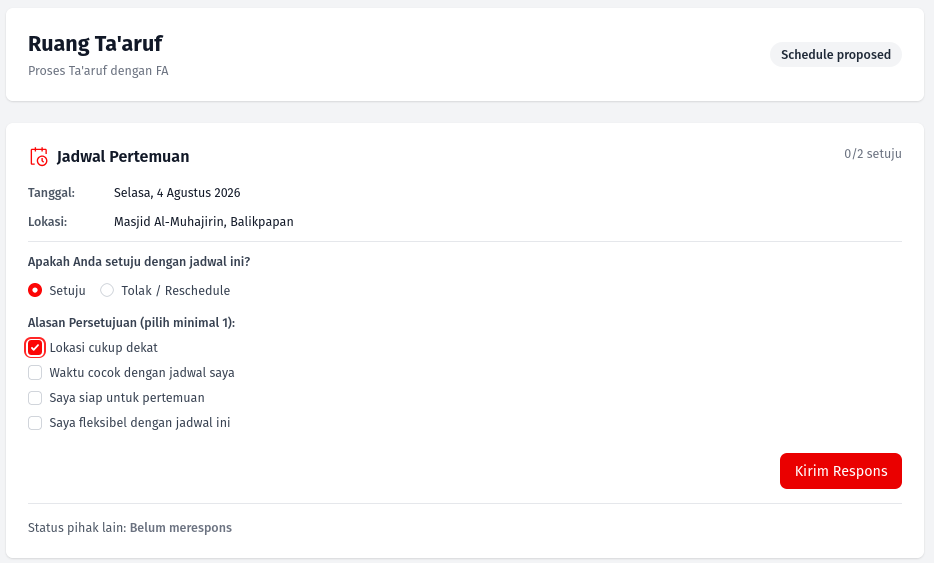Click the location Masjid Al-Muhajirin, Balikpapan
The height and width of the screenshot is (563, 934).
pos(204,222)
